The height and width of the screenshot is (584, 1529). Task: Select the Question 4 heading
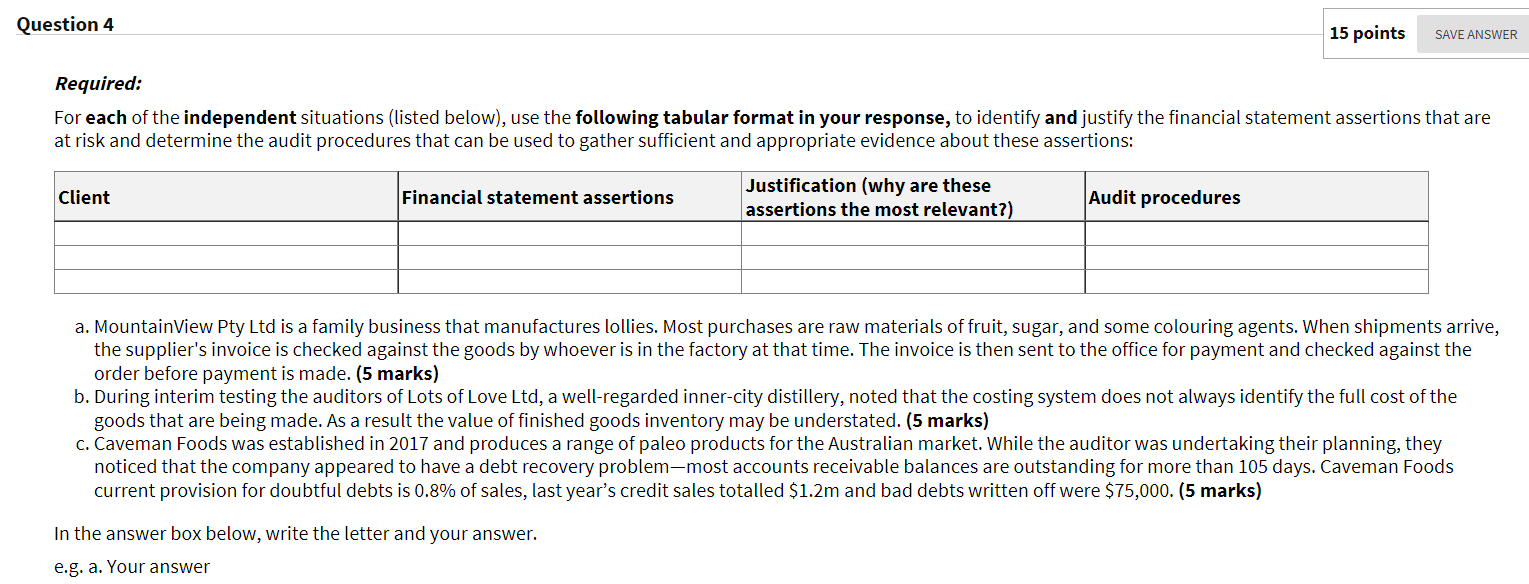click(64, 24)
